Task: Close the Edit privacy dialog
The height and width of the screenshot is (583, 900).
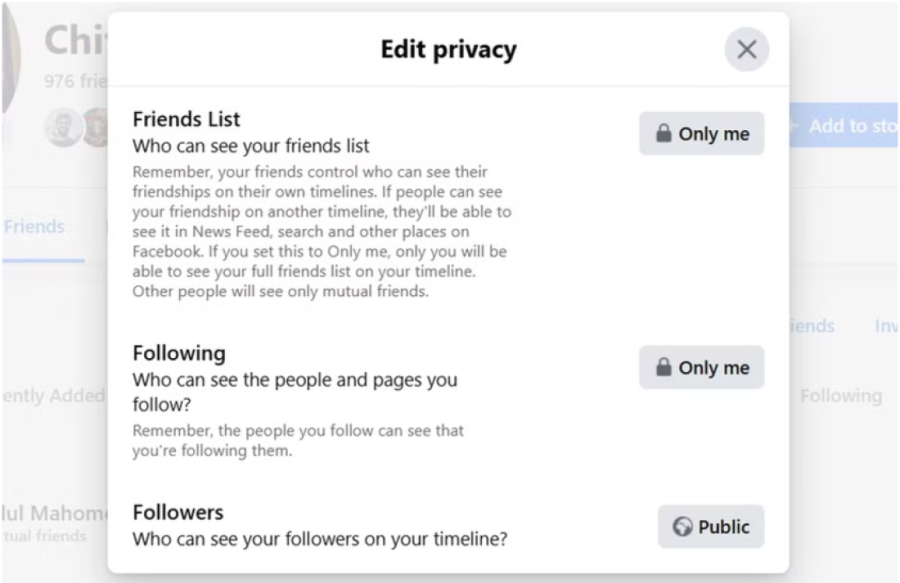Action: point(746,50)
